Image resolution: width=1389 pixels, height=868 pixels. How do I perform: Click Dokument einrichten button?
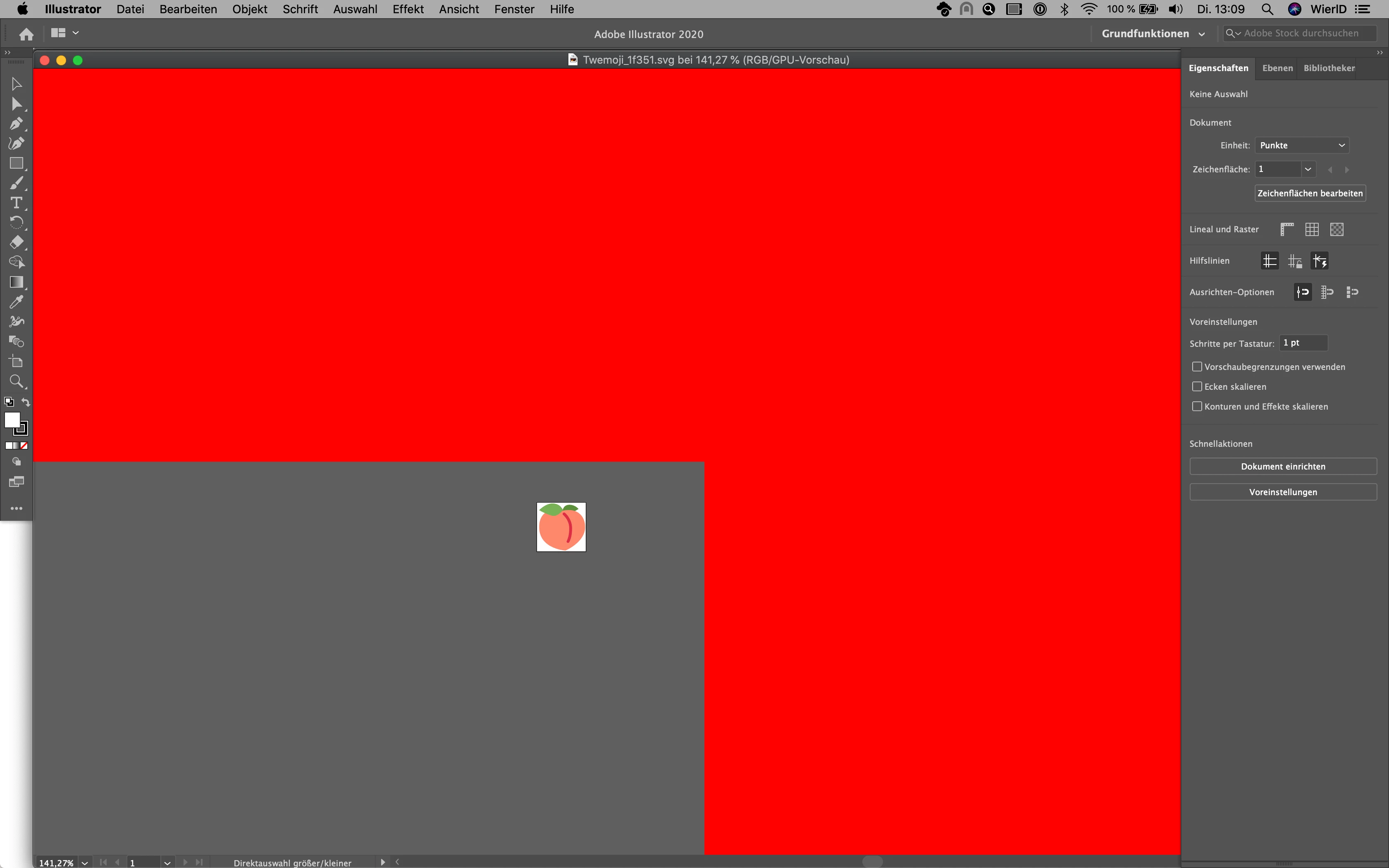(1283, 466)
